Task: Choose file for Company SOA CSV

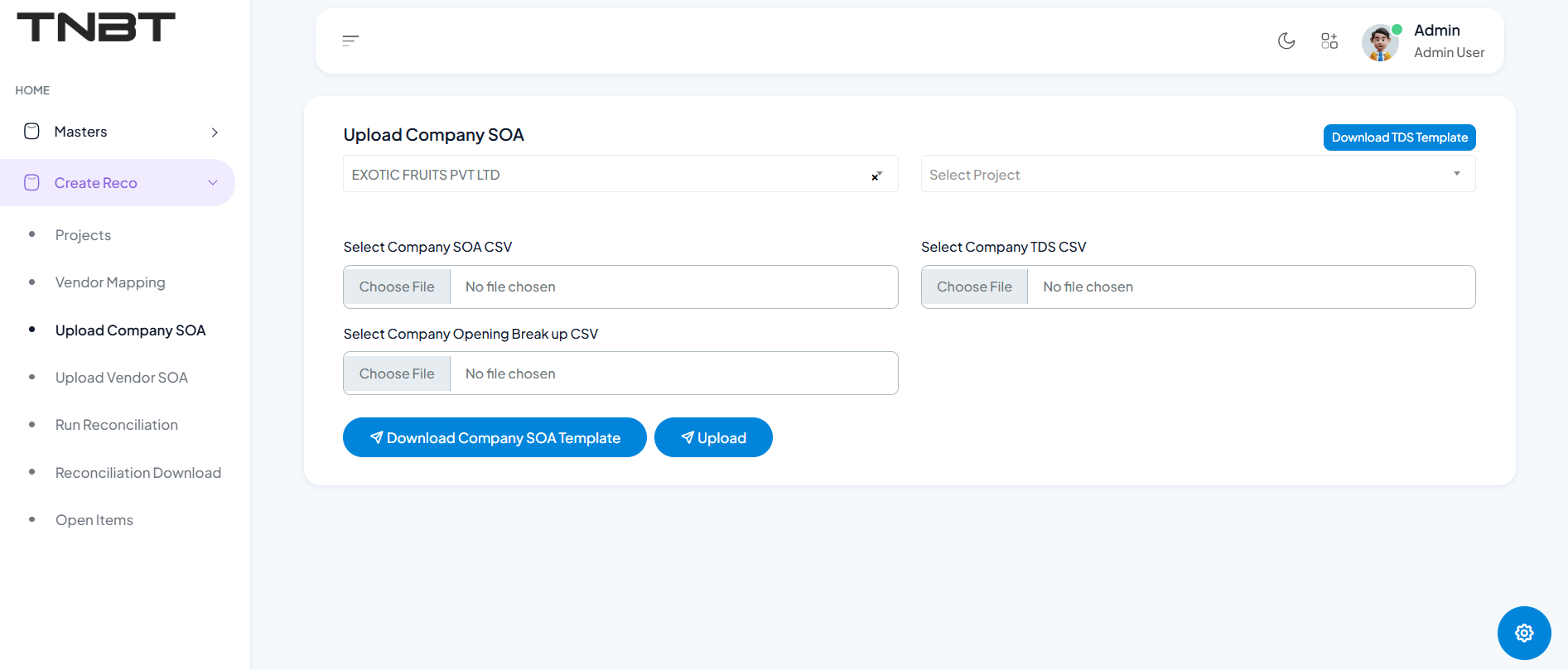Action: [x=397, y=287]
